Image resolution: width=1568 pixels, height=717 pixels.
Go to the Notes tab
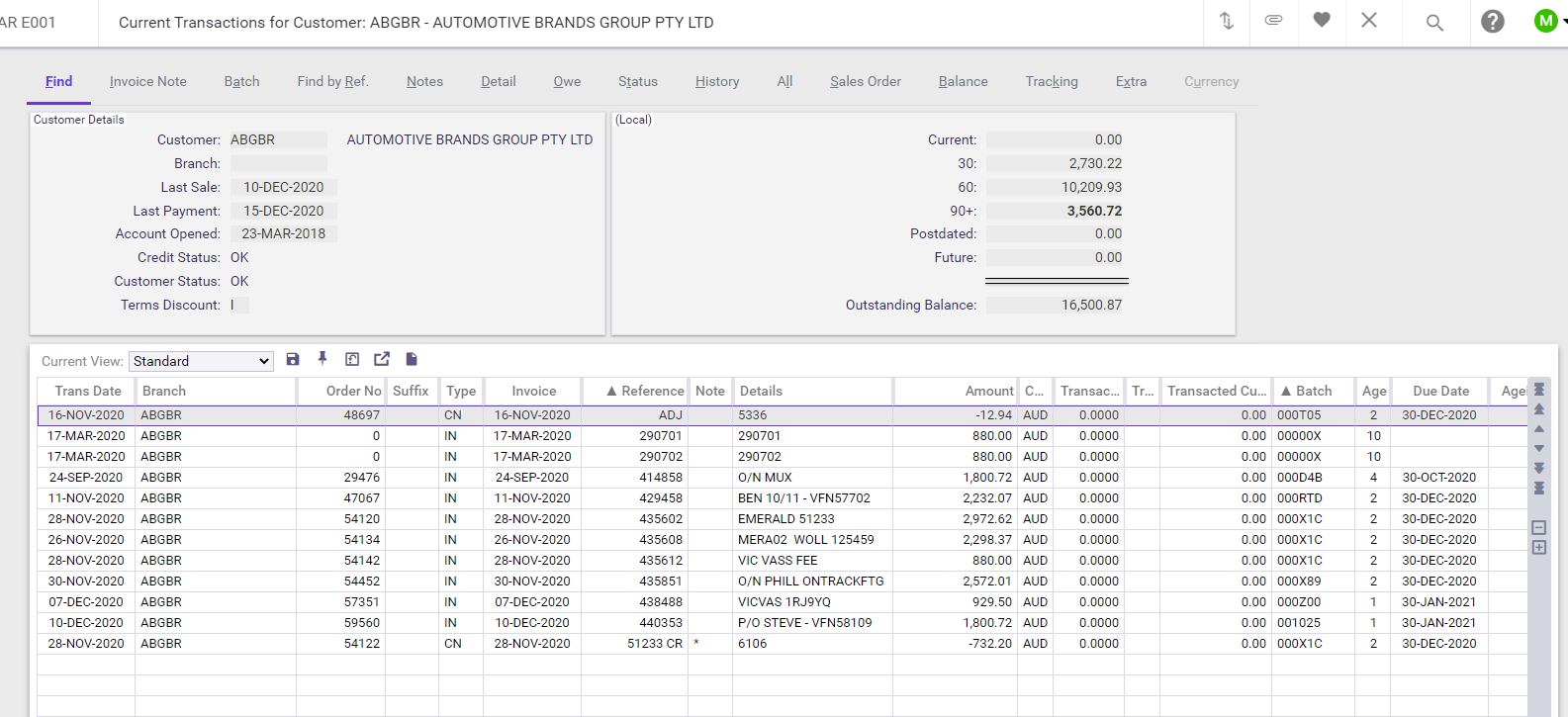[x=424, y=81]
